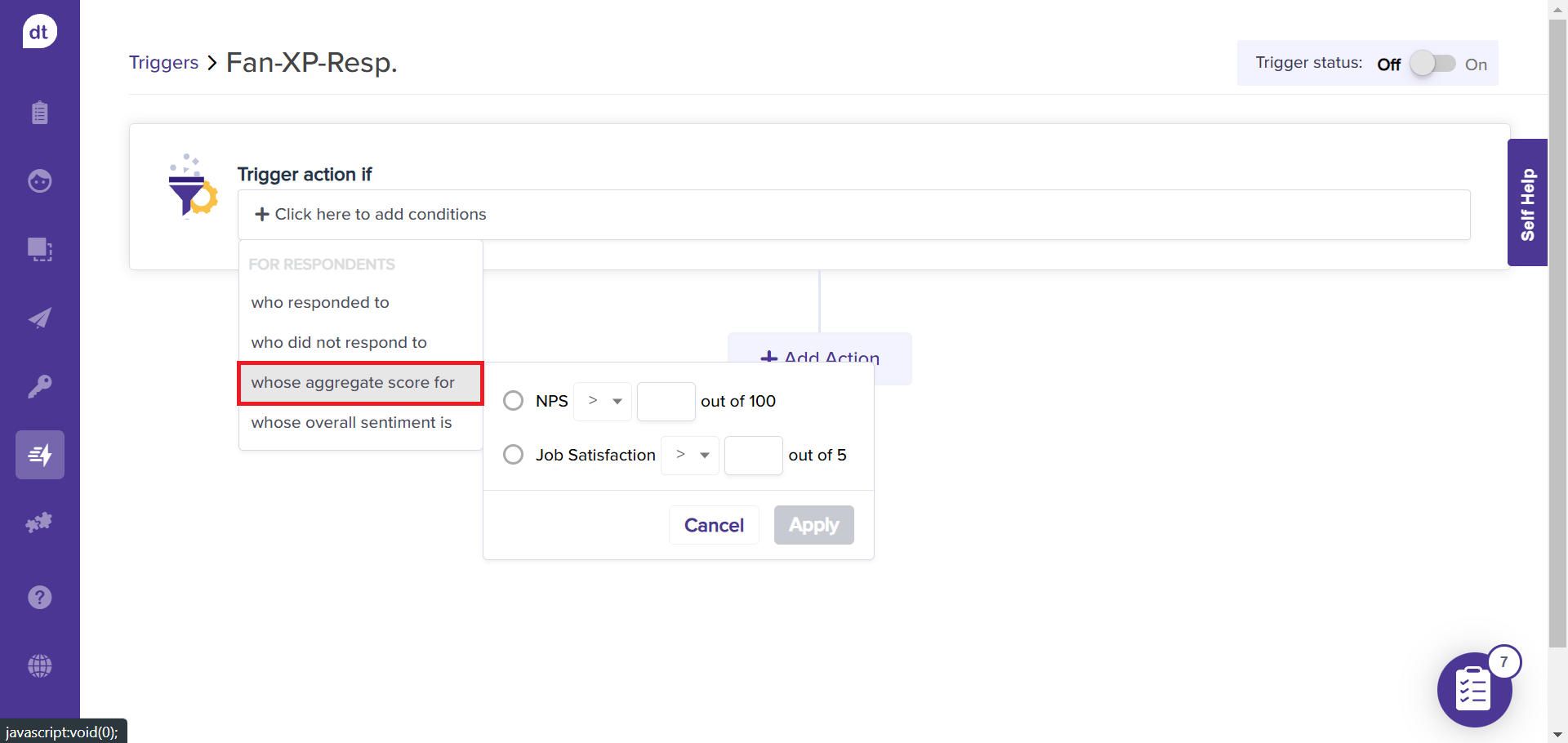
Task: Open the globe language icon
Action: pyautogui.click(x=39, y=666)
